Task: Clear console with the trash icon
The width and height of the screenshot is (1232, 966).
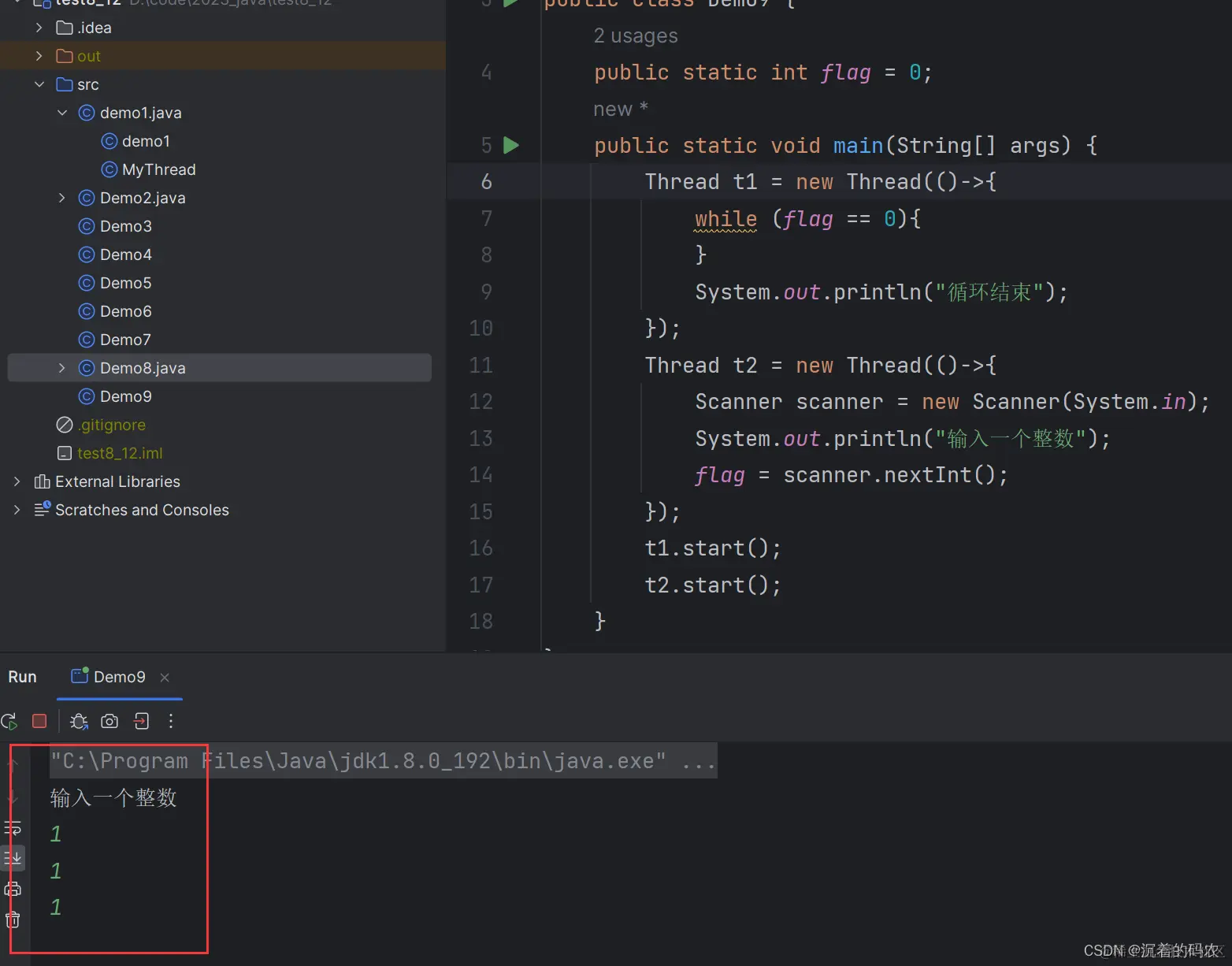Action: click(13, 920)
